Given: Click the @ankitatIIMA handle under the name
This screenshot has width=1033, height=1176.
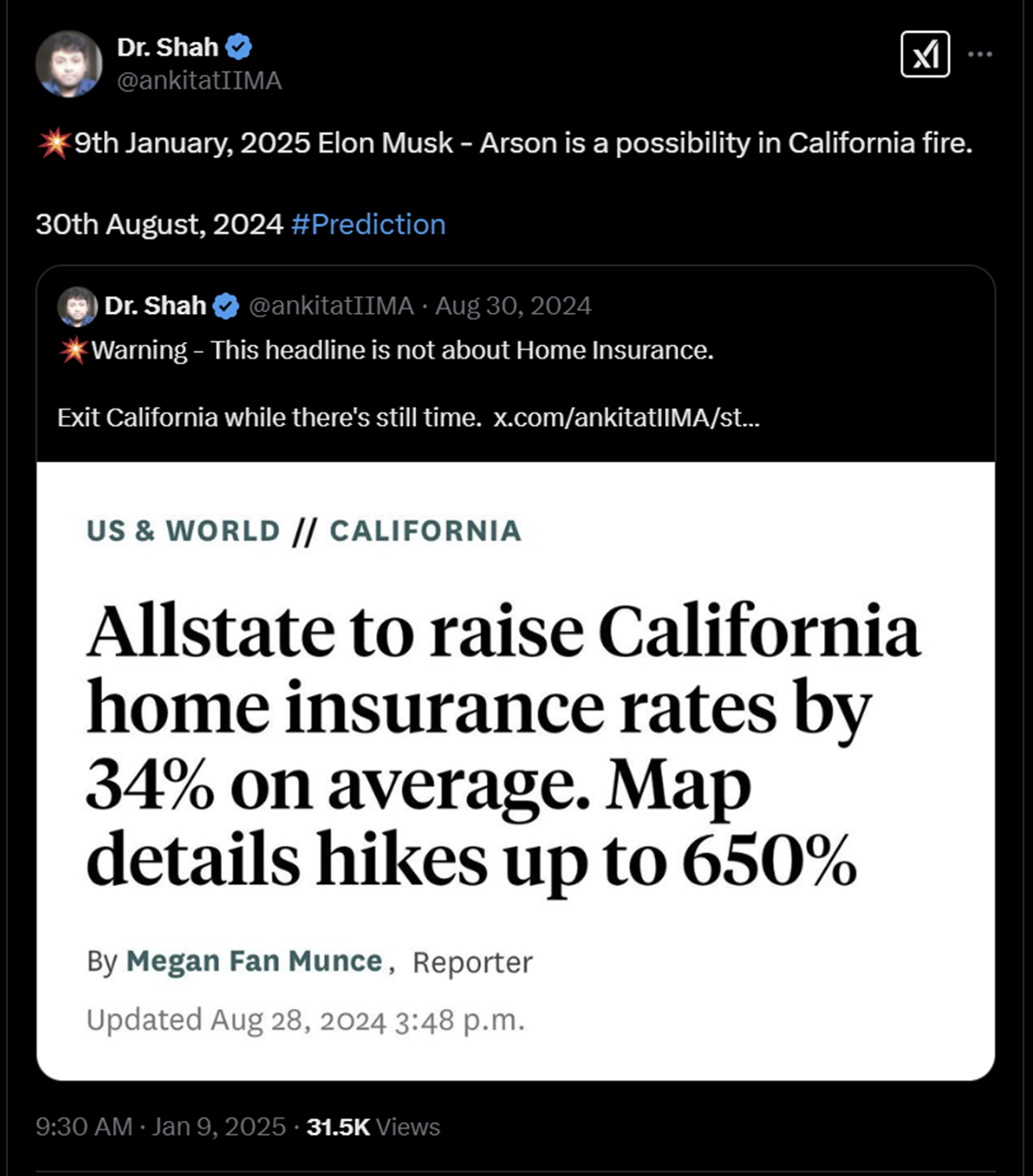Looking at the screenshot, I should click(x=199, y=80).
